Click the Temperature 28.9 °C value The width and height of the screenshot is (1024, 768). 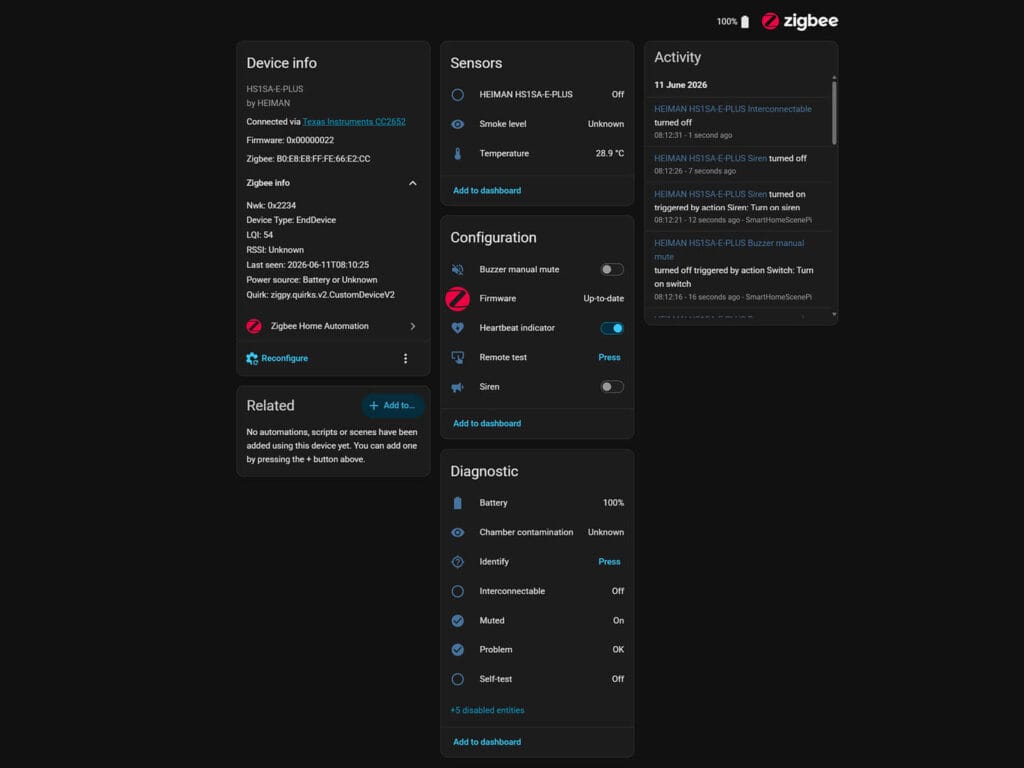[x=609, y=153]
